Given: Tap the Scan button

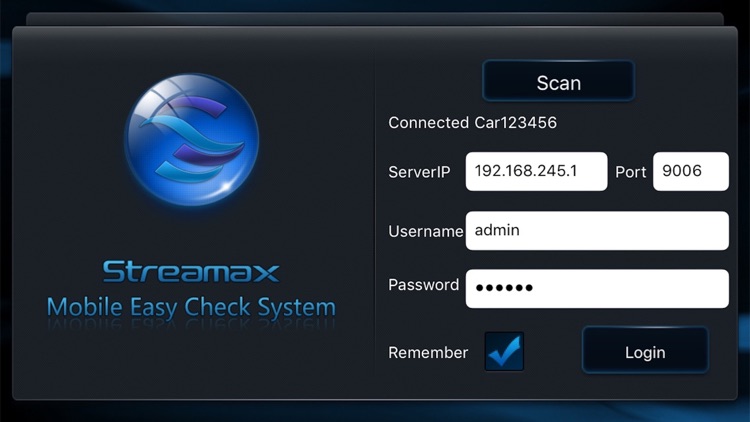Looking at the screenshot, I should coord(558,81).
